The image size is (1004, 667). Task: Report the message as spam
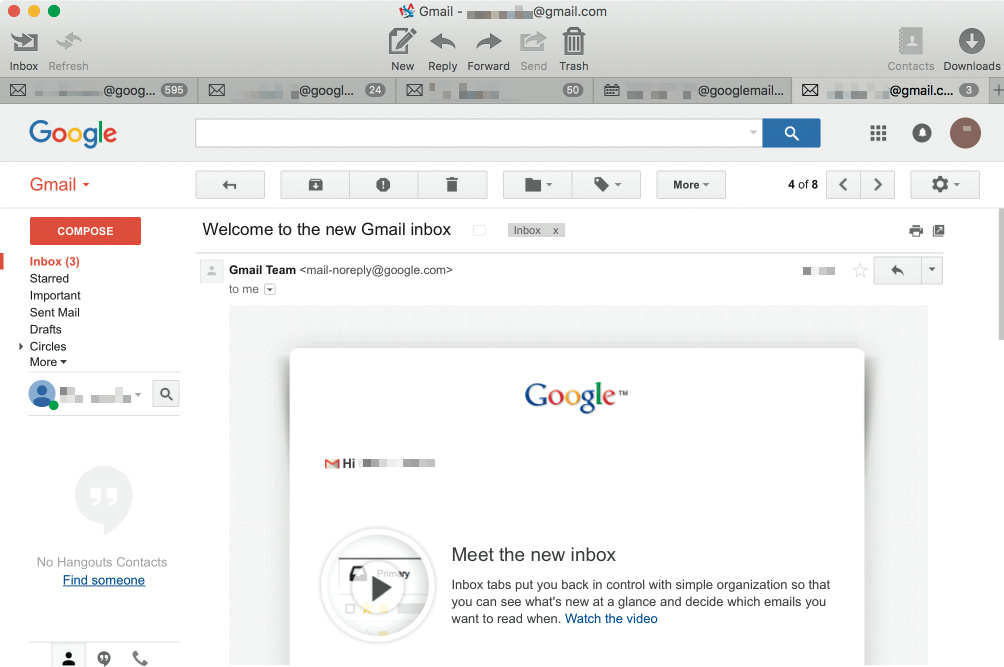coord(384,185)
